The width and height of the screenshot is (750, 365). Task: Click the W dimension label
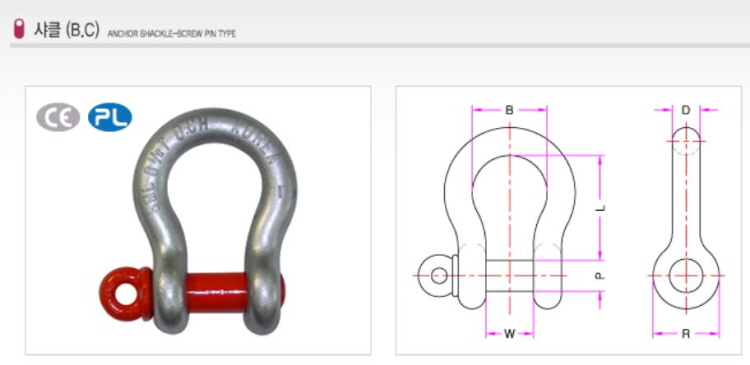pyautogui.click(x=509, y=334)
